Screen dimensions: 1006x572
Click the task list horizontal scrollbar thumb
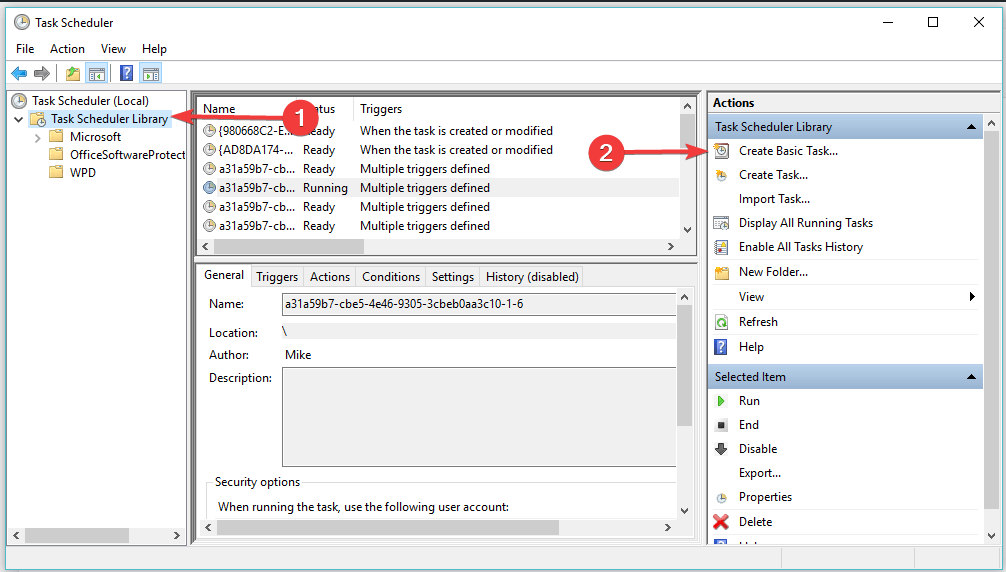(x=289, y=246)
